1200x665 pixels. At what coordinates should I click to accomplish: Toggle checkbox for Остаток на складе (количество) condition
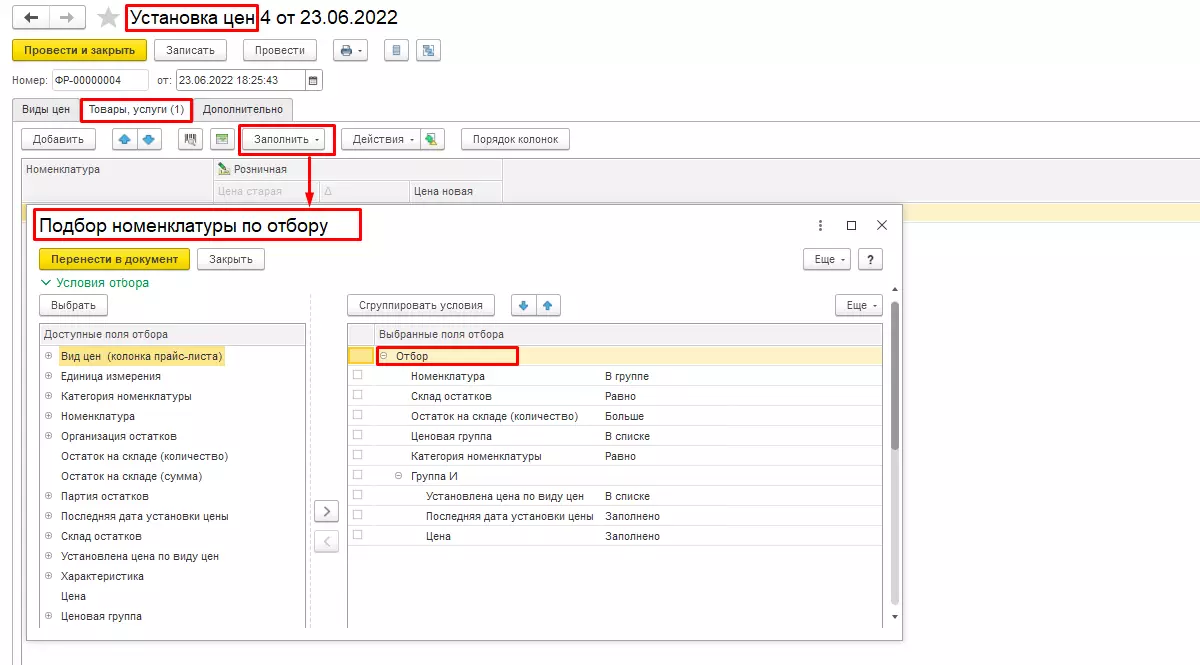[357, 415]
